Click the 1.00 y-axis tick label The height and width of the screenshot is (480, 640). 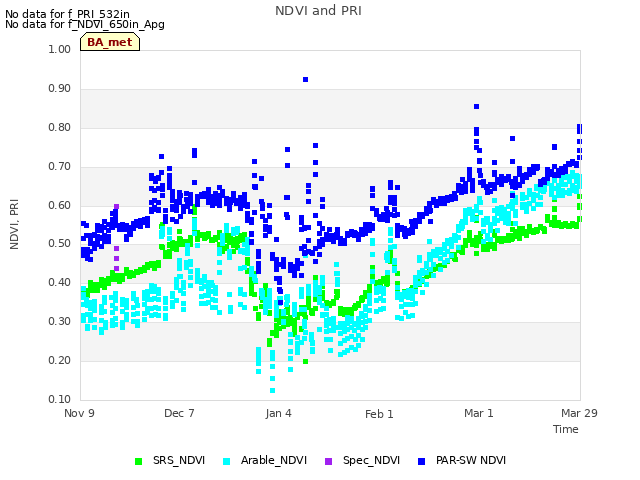click(60, 49)
